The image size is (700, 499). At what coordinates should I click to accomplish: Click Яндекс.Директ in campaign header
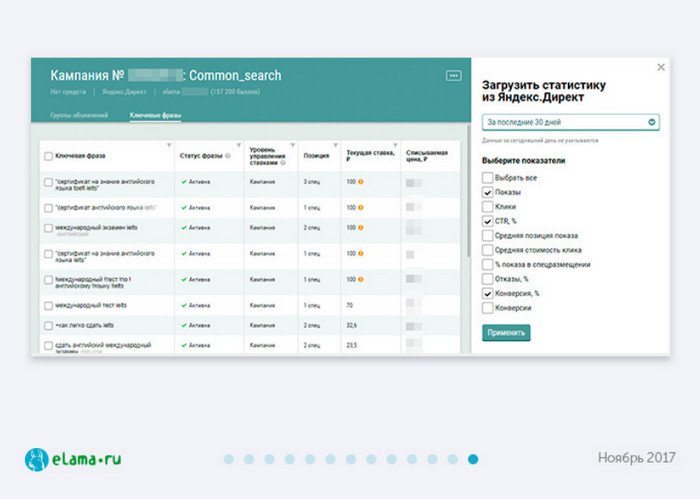[x=124, y=92]
